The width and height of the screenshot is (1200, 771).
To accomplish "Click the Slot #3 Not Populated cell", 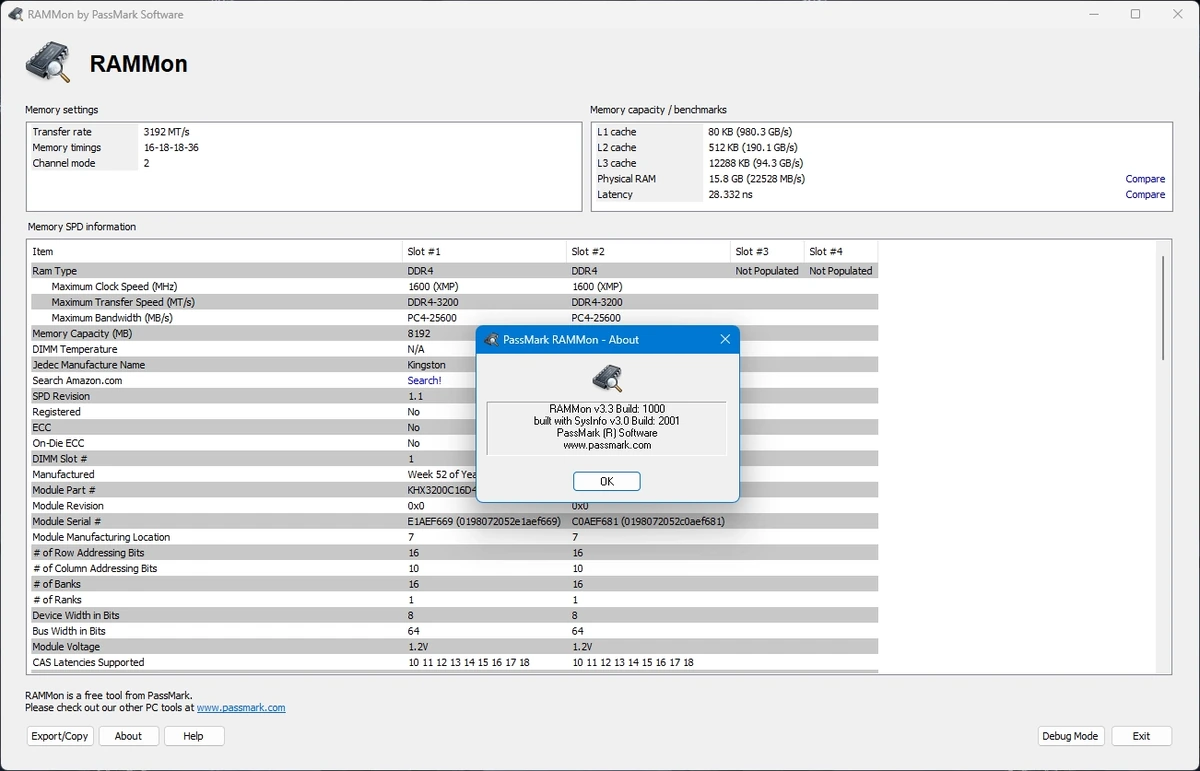I will click(767, 271).
